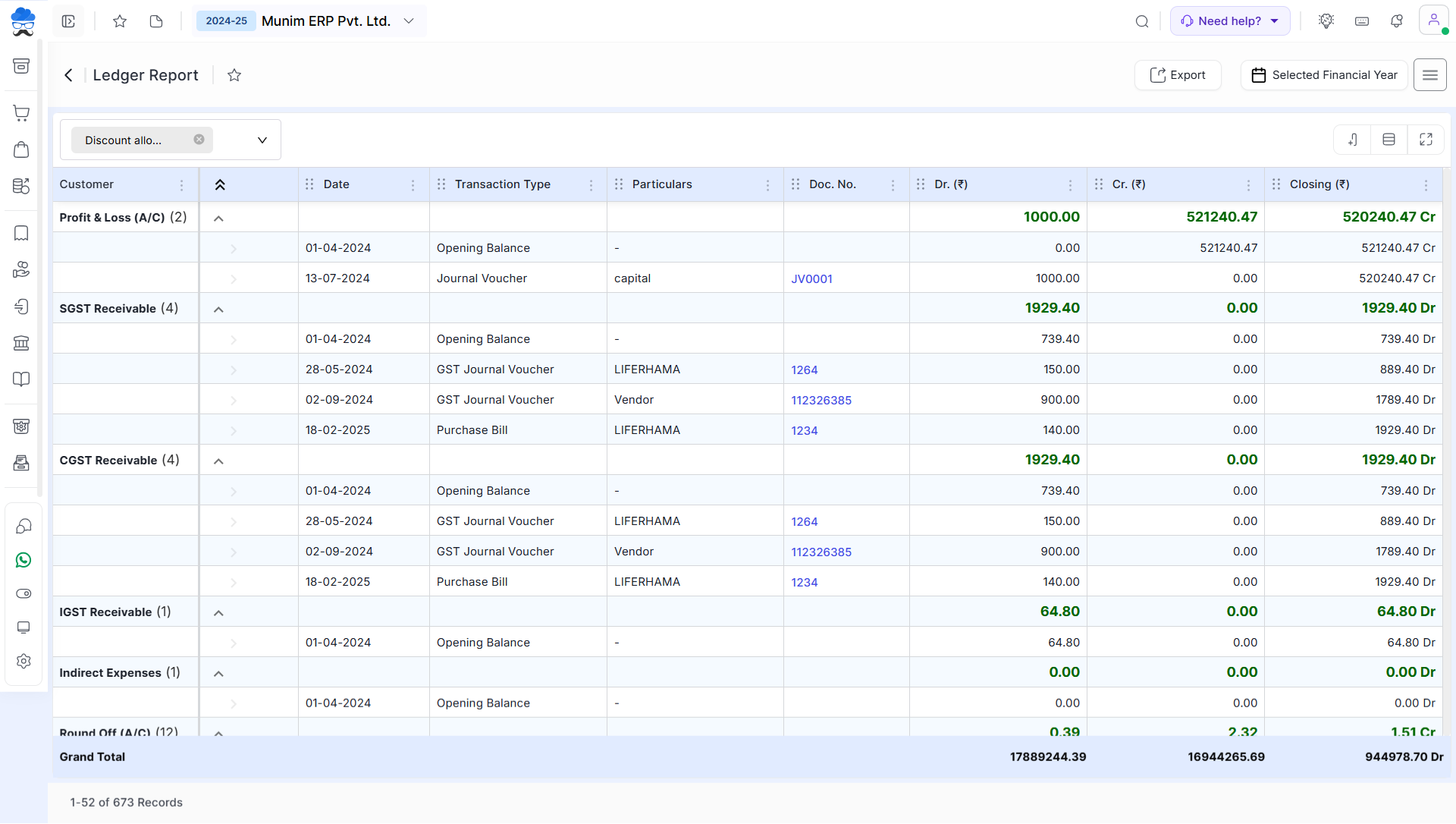Open the contacts people sidebar icon
This screenshot has width=1456, height=824.
point(21,269)
